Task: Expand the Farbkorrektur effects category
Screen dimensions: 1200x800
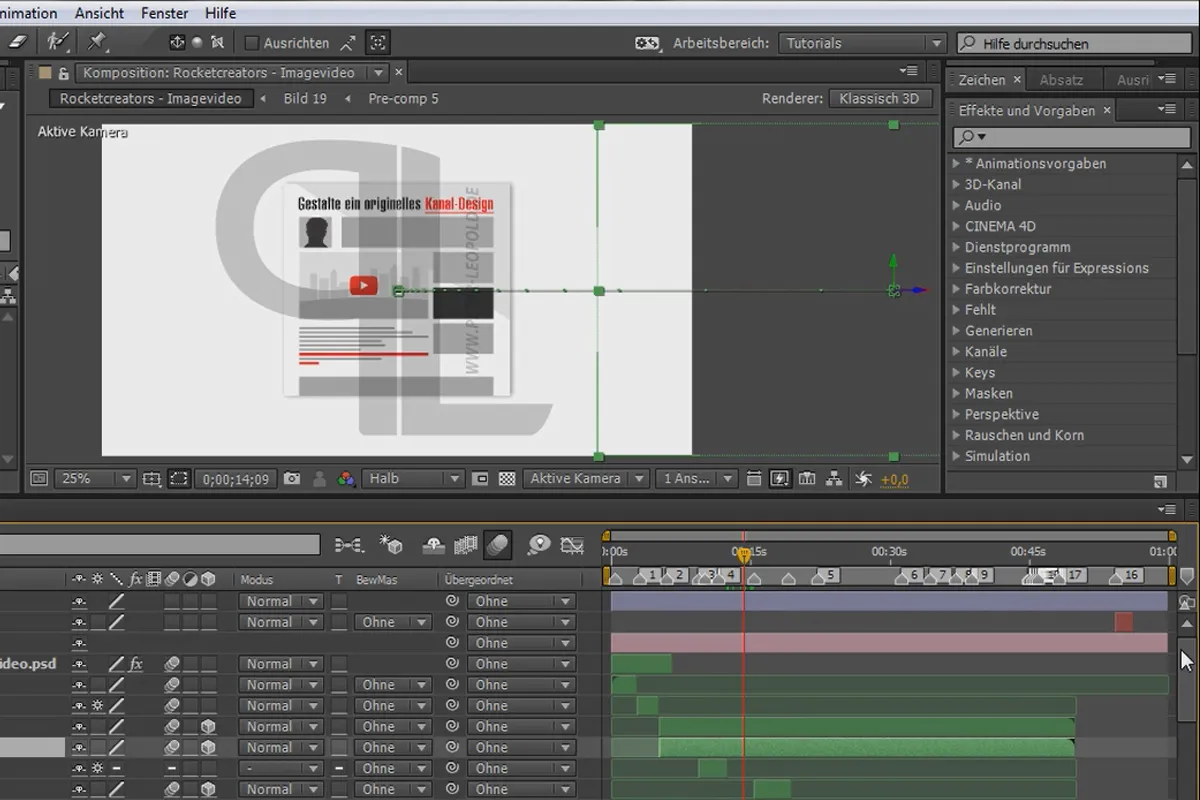Action: click(x=956, y=289)
